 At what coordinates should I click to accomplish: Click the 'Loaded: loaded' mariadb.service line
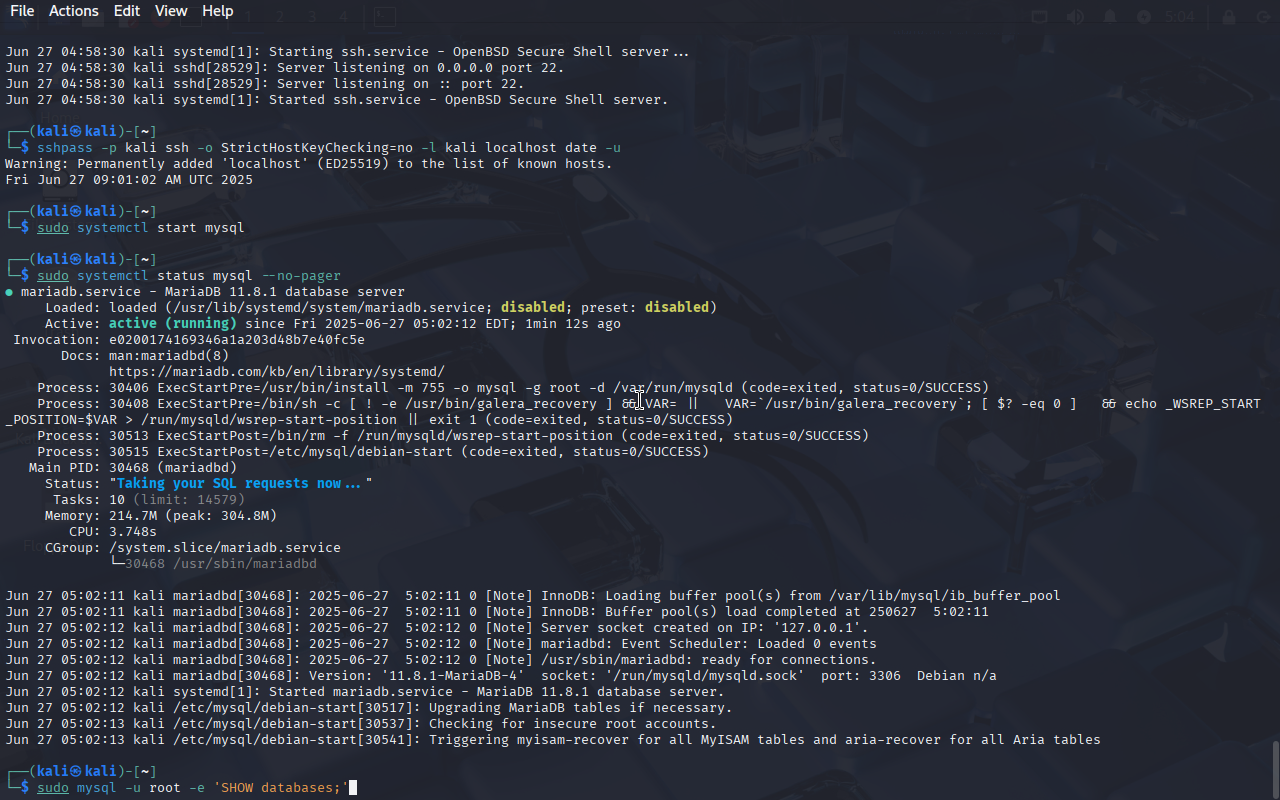[x=381, y=308]
